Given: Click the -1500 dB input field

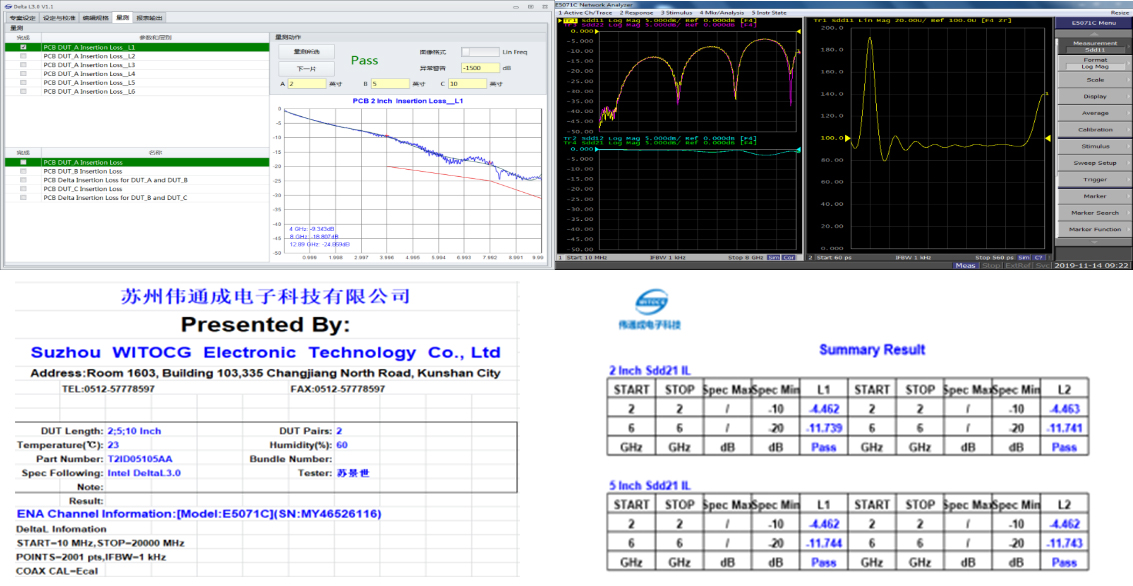Looking at the screenshot, I should 480,68.
